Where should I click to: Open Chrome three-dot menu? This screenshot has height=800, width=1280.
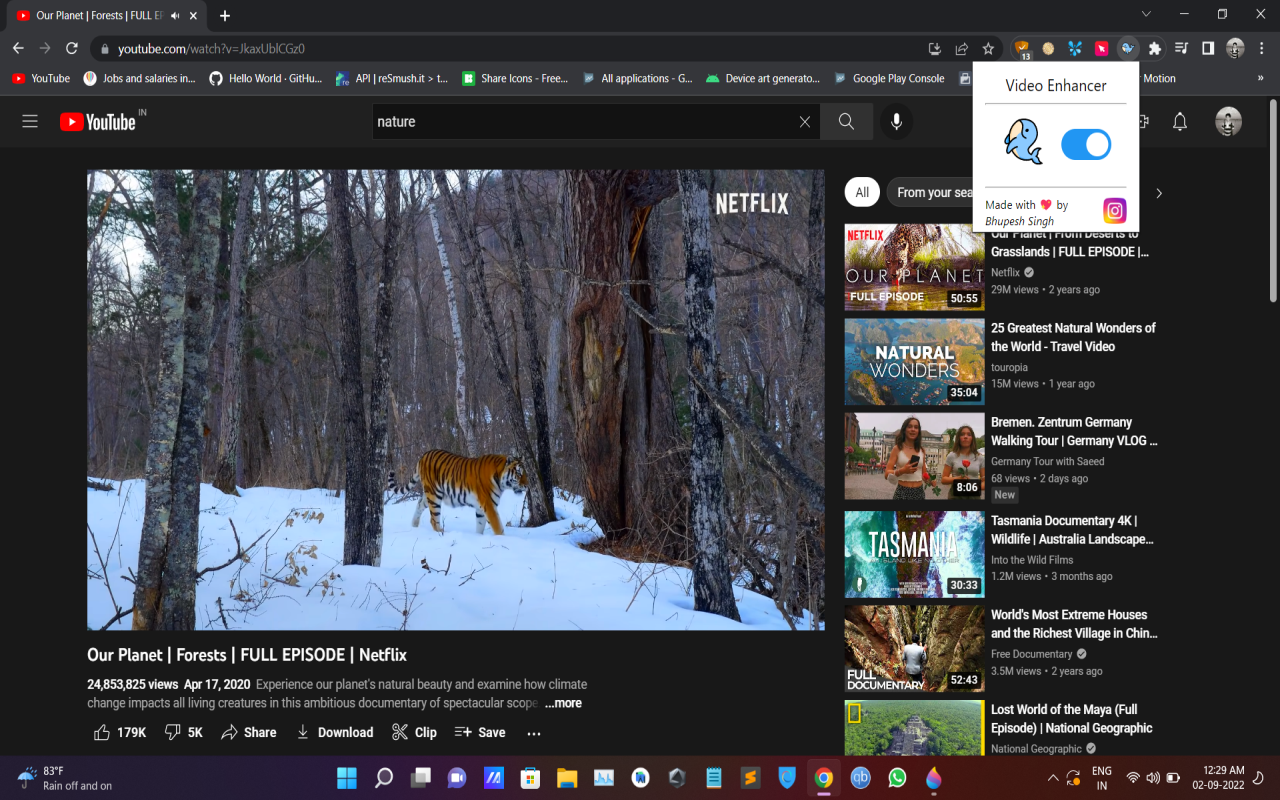(x=1262, y=48)
